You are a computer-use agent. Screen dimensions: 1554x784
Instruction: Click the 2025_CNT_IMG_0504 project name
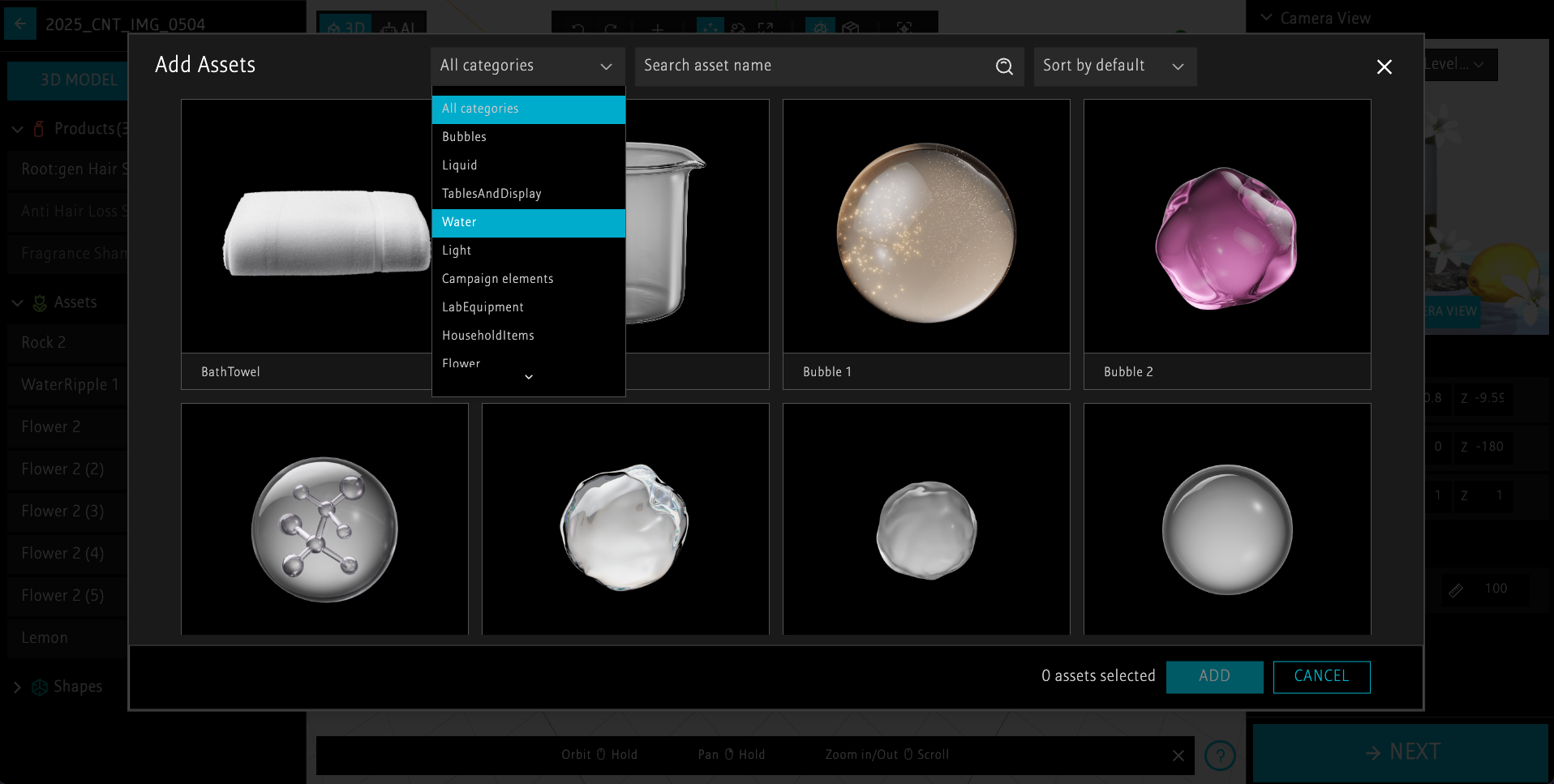click(x=126, y=24)
